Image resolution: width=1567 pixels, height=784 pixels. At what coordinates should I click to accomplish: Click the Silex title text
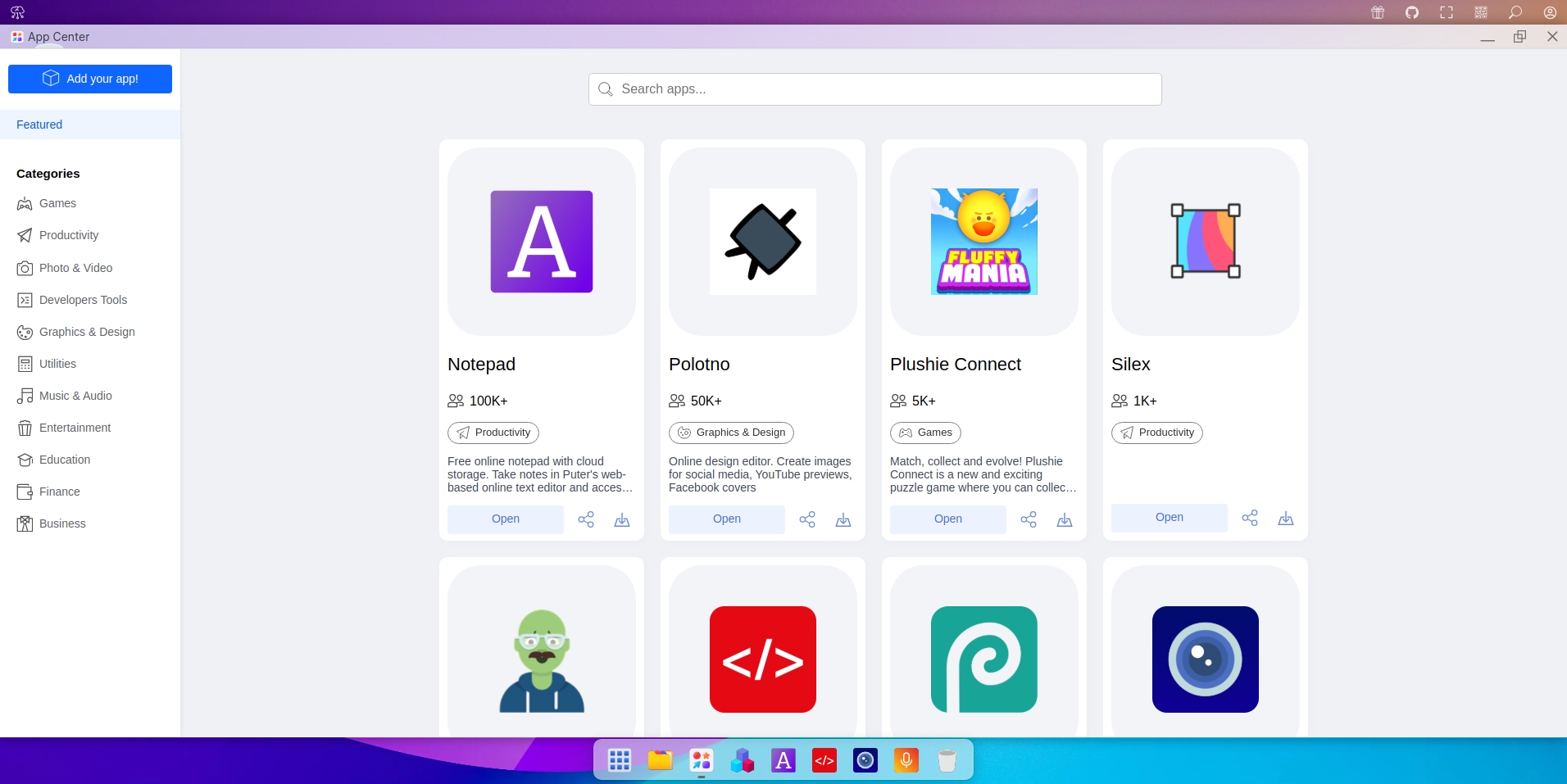click(1131, 365)
